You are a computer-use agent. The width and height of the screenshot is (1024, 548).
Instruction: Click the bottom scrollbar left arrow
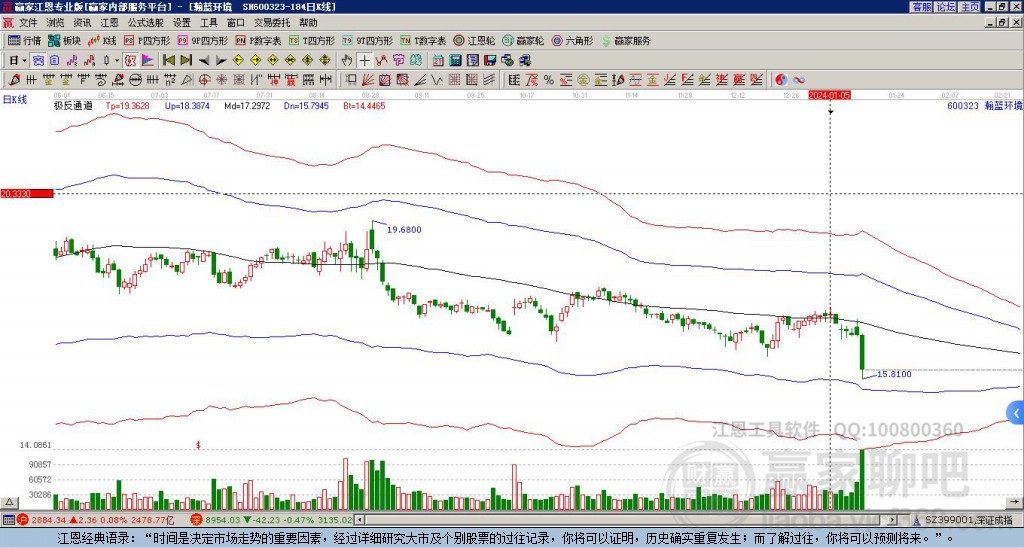[x=360, y=520]
